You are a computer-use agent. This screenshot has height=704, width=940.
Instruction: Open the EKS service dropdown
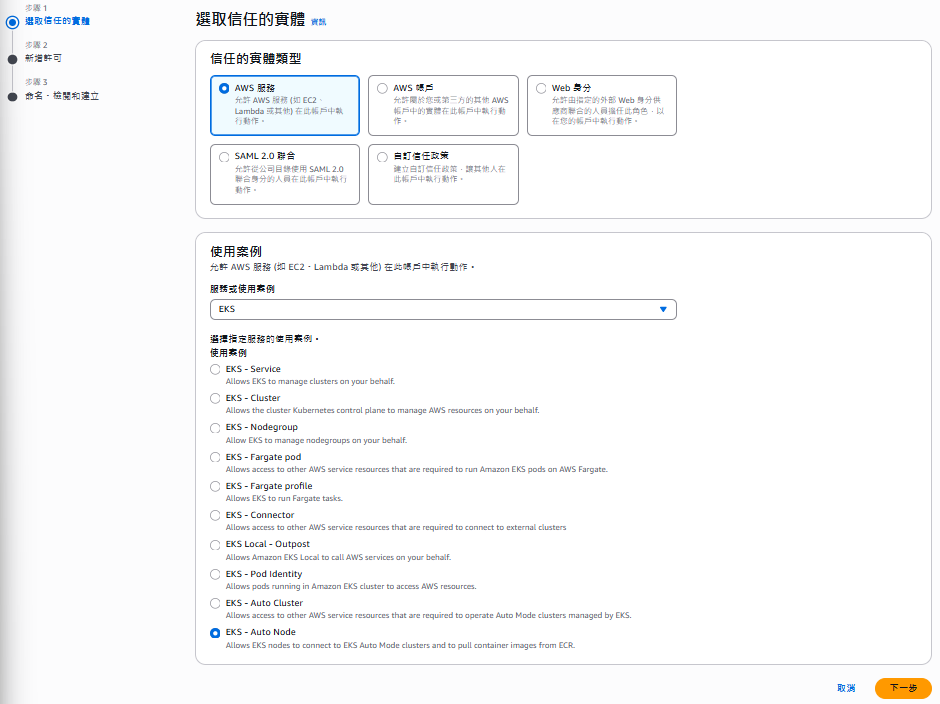(443, 309)
